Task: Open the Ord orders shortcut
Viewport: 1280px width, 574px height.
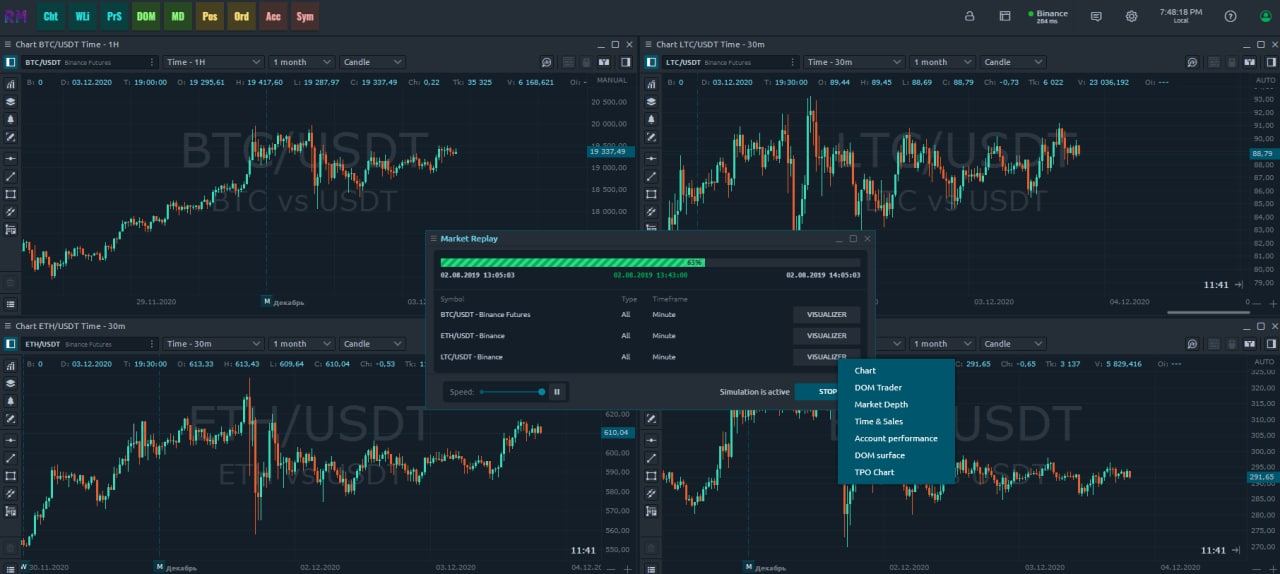Action: 241,16
